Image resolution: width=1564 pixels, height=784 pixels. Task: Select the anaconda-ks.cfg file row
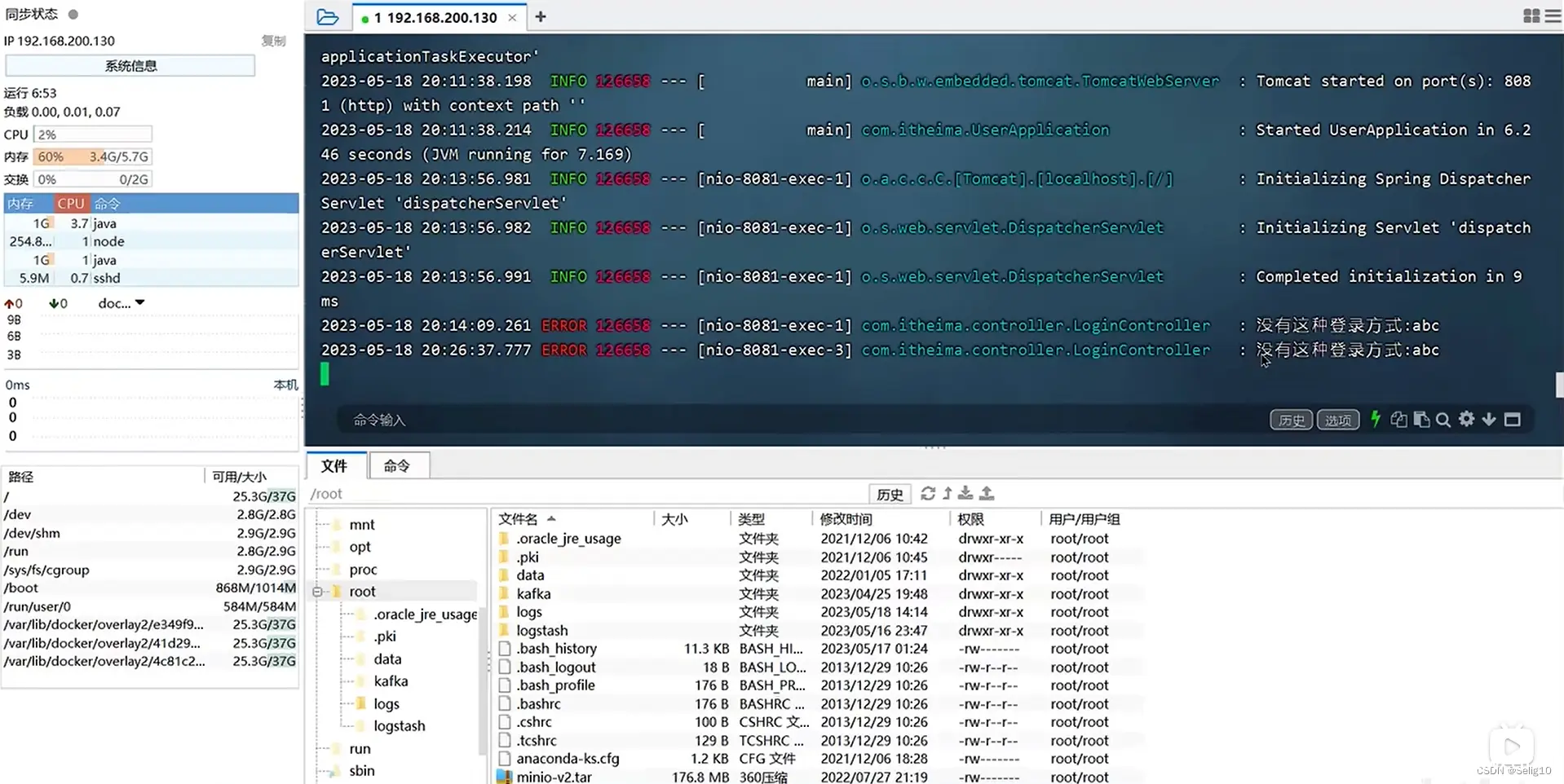coord(818,759)
